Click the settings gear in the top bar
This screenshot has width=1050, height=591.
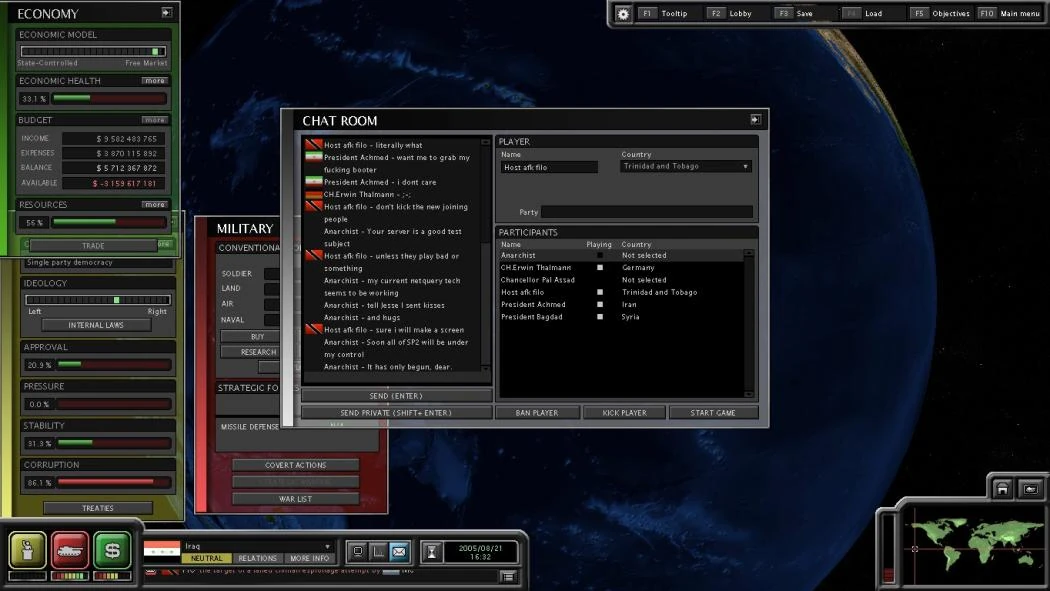[623, 13]
